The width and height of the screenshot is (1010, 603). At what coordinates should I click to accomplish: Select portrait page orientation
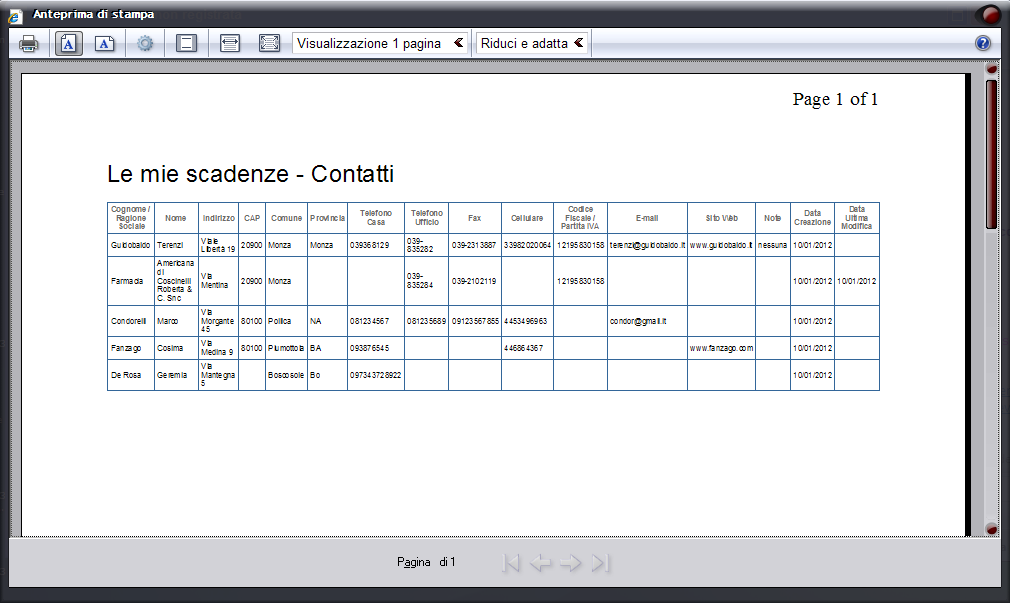(x=69, y=44)
